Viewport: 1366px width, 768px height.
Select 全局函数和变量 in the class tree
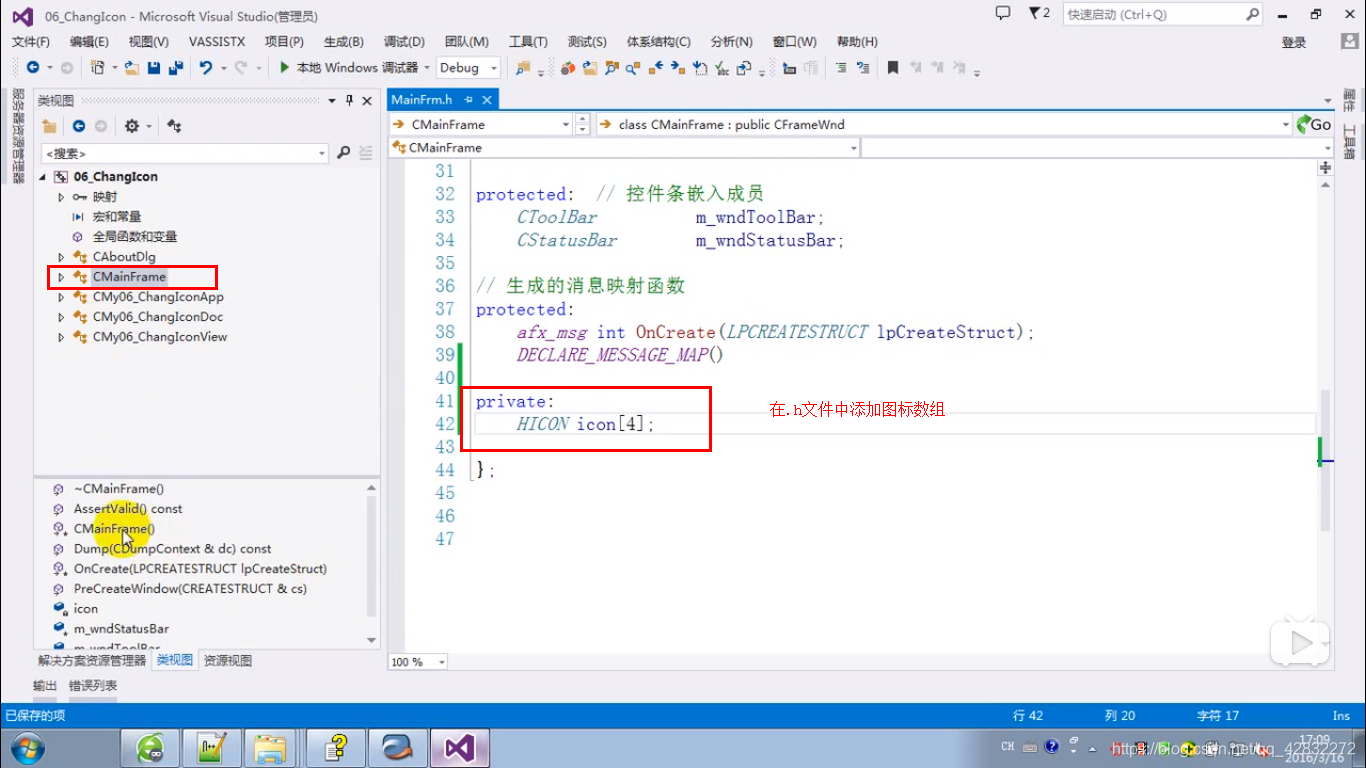135,237
